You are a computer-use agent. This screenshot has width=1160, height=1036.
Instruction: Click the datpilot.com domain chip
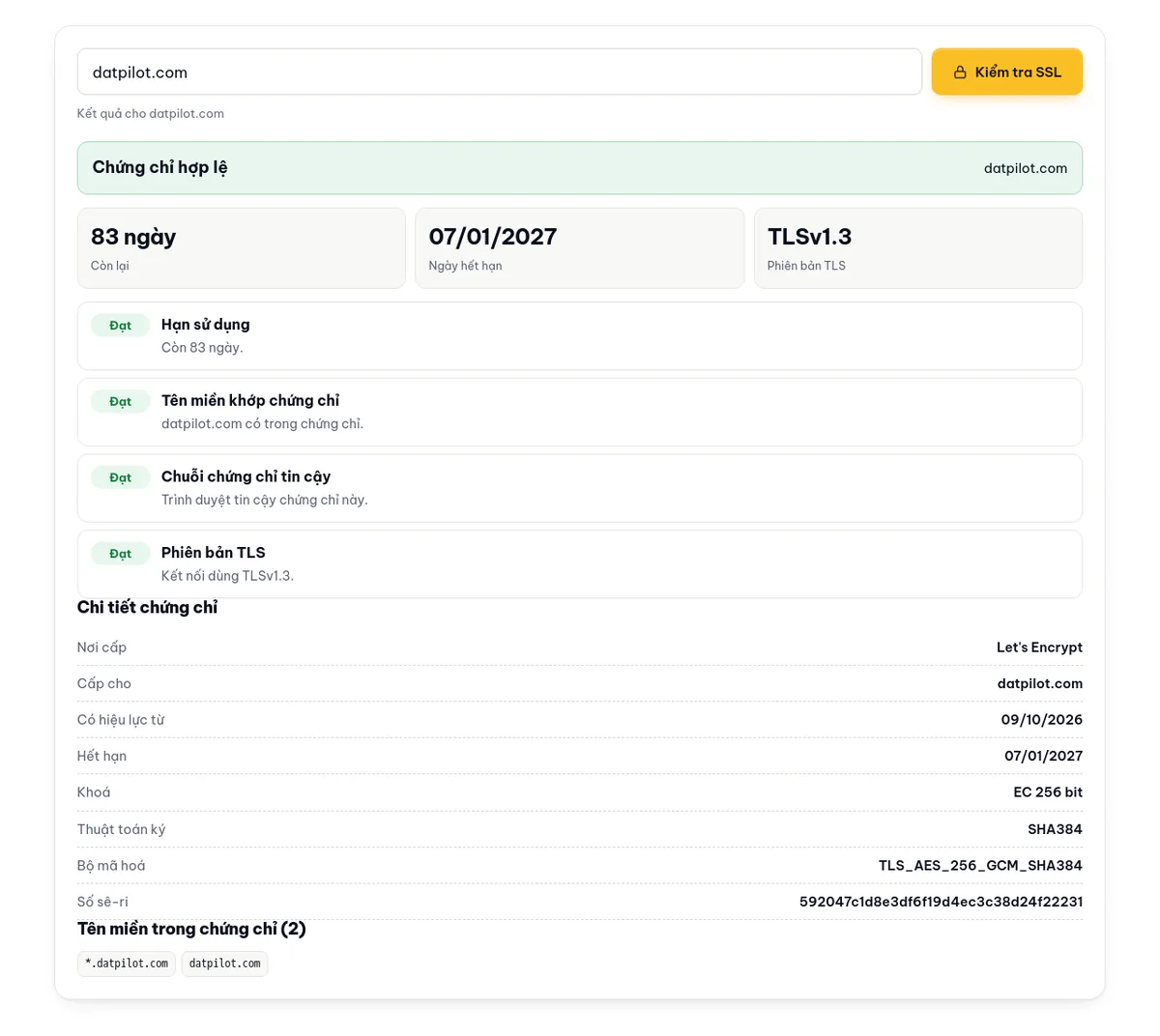click(x=224, y=964)
